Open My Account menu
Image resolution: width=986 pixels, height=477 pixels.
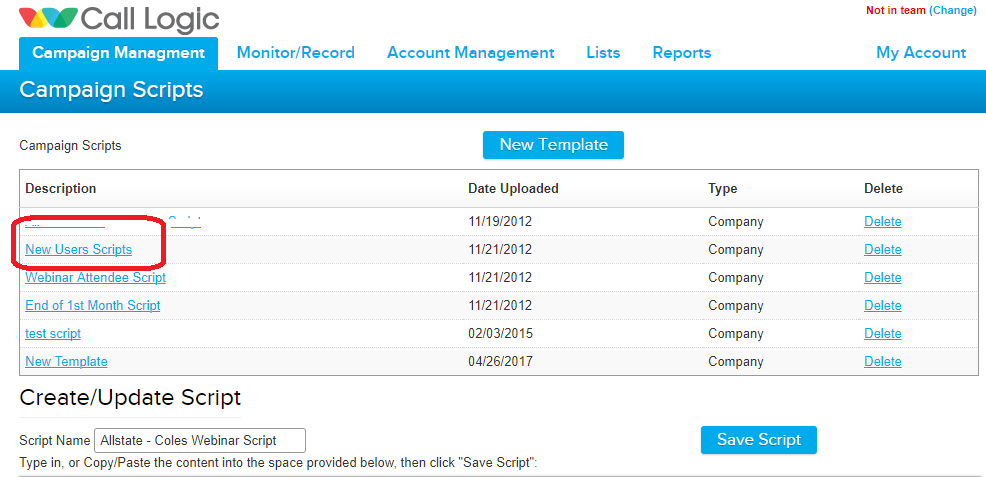click(x=920, y=53)
